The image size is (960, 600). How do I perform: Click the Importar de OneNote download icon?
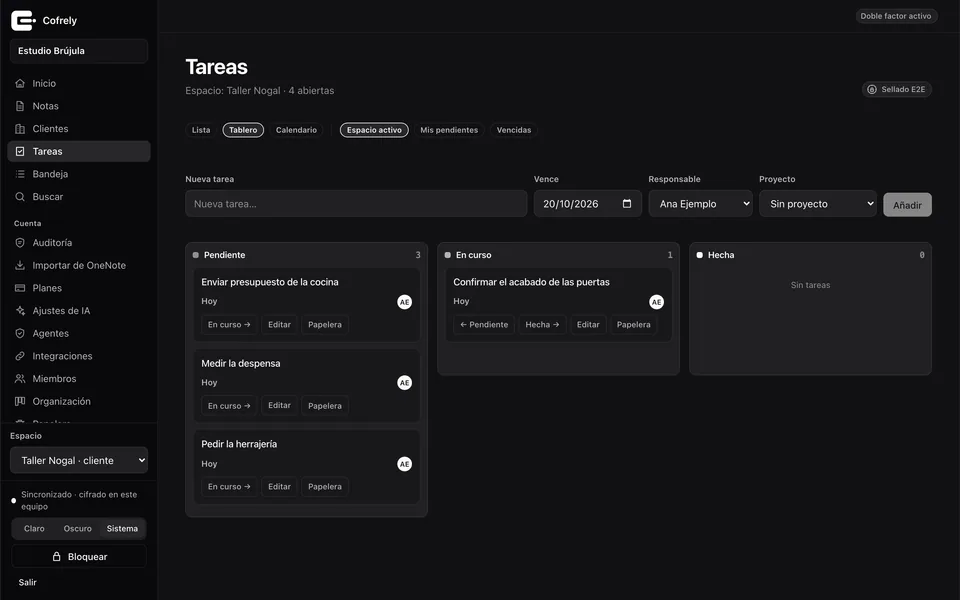[20, 265]
